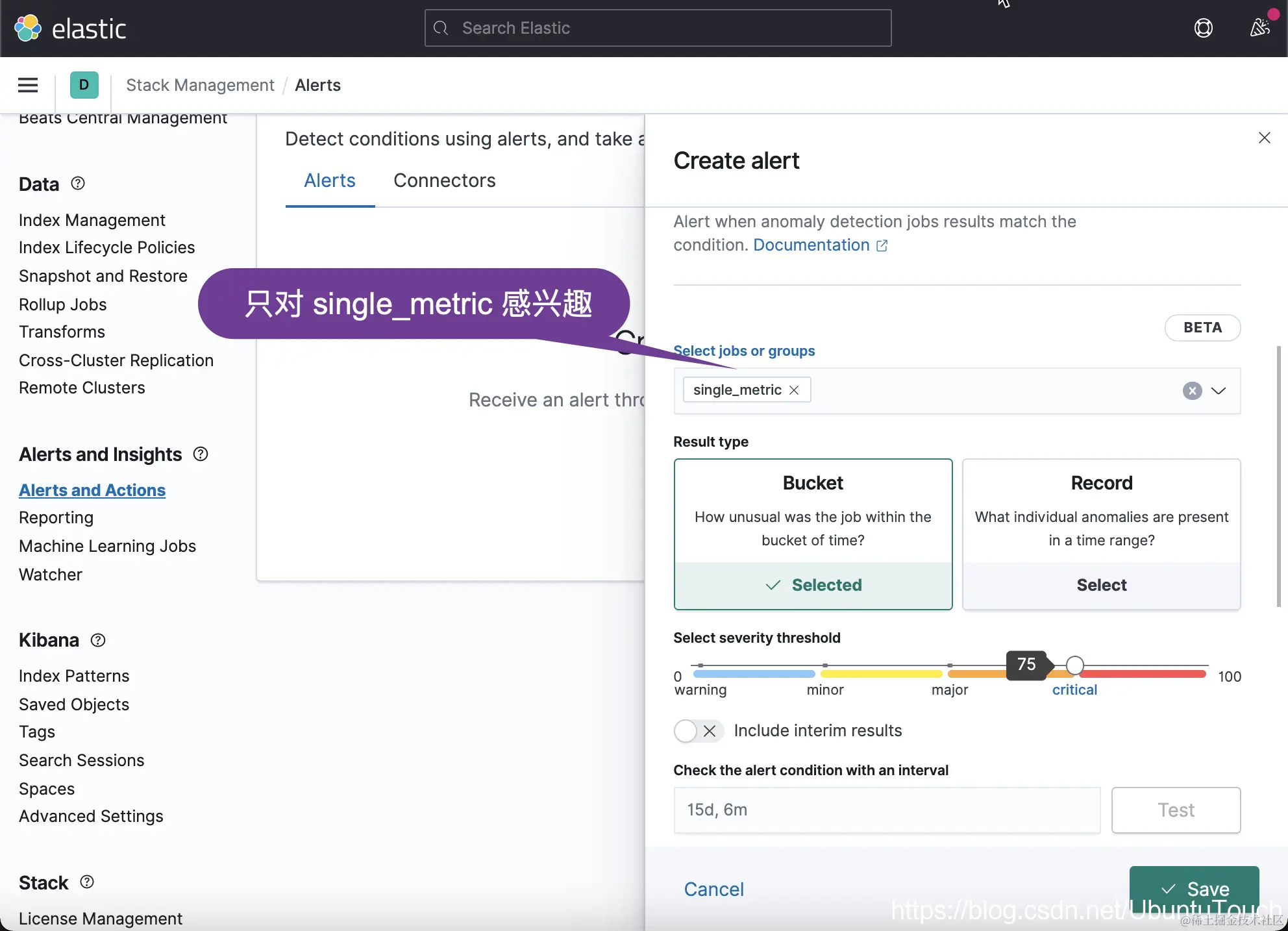Screen dimensions: 1288x931
Task: Clear all selected jobs in combo box
Action: click(1192, 391)
